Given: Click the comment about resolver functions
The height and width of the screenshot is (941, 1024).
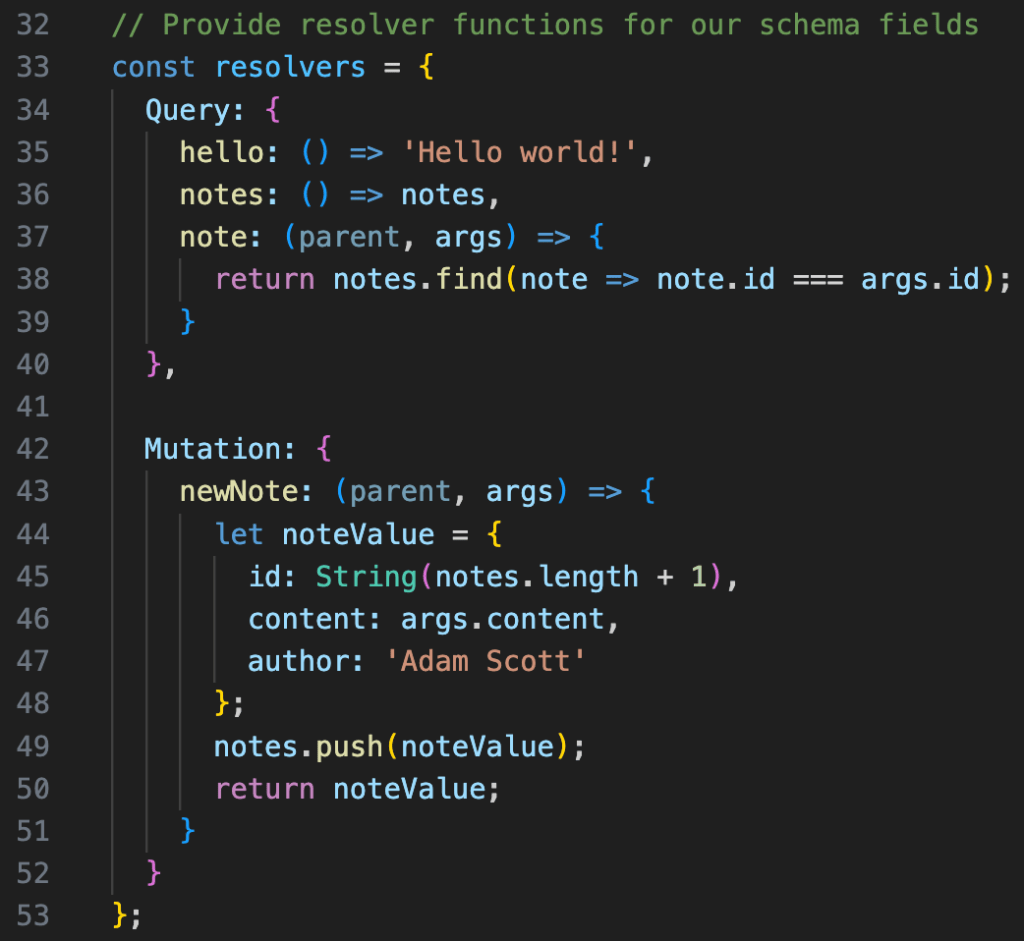Looking at the screenshot, I should click(x=545, y=24).
